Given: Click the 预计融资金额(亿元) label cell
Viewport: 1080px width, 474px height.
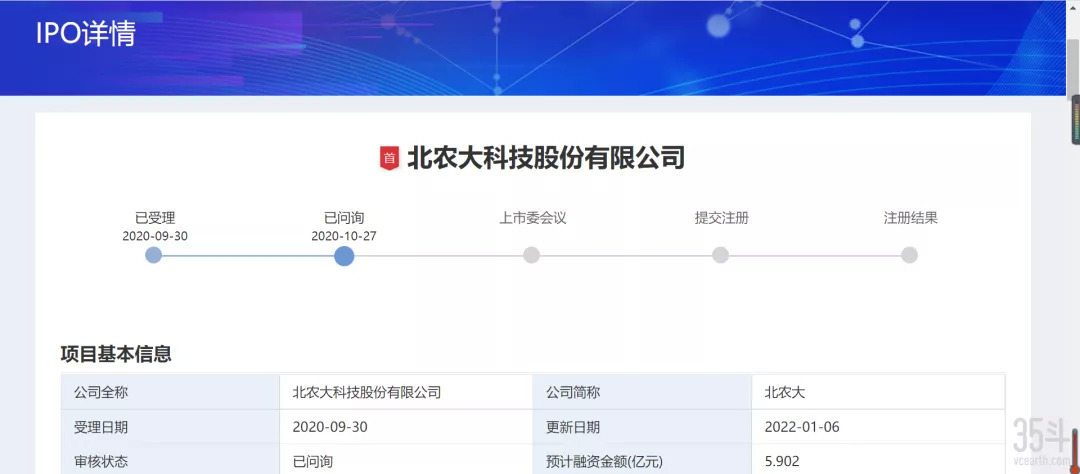Looking at the screenshot, I should pyautogui.click(x=642, y=460).
